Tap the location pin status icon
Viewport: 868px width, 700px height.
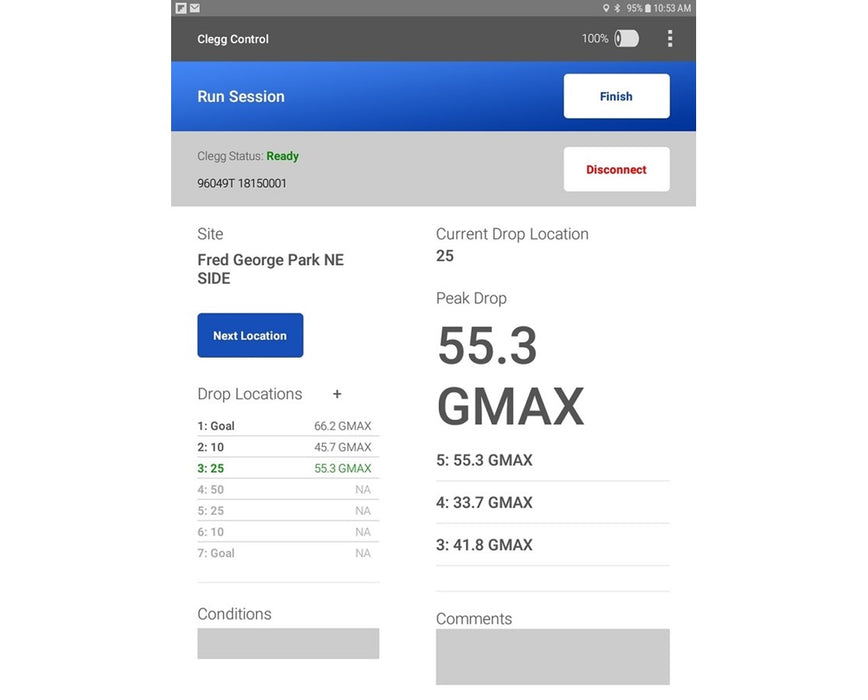click(605, 8)
